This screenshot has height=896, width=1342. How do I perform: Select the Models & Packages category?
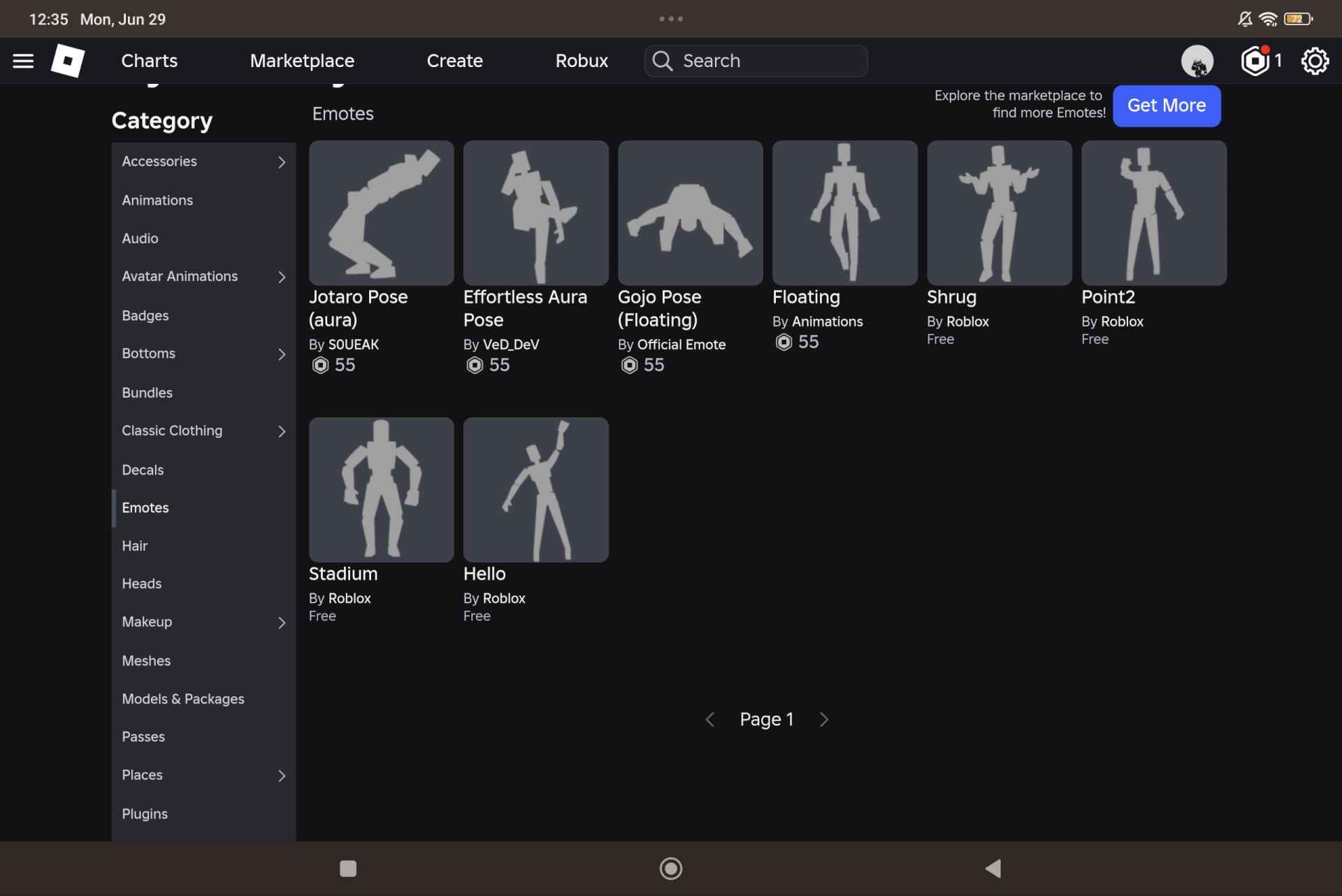pos(203,699)
